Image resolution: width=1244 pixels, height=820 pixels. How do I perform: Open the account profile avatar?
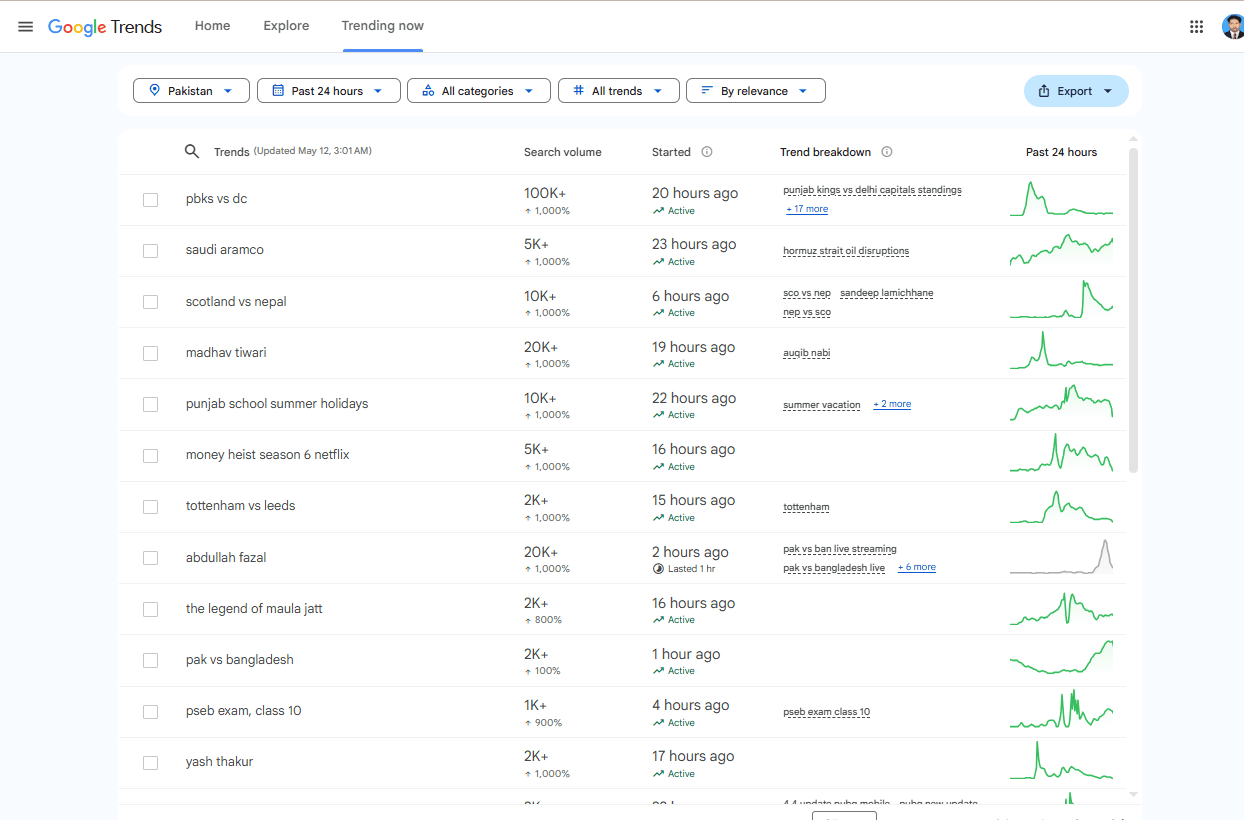(1232, 27)
